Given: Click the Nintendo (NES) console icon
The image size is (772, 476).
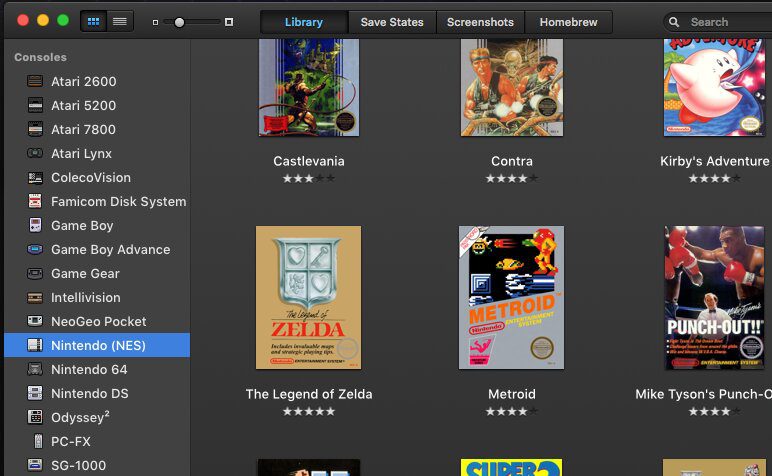Looking at the screenshot, I should click(35, 345).
